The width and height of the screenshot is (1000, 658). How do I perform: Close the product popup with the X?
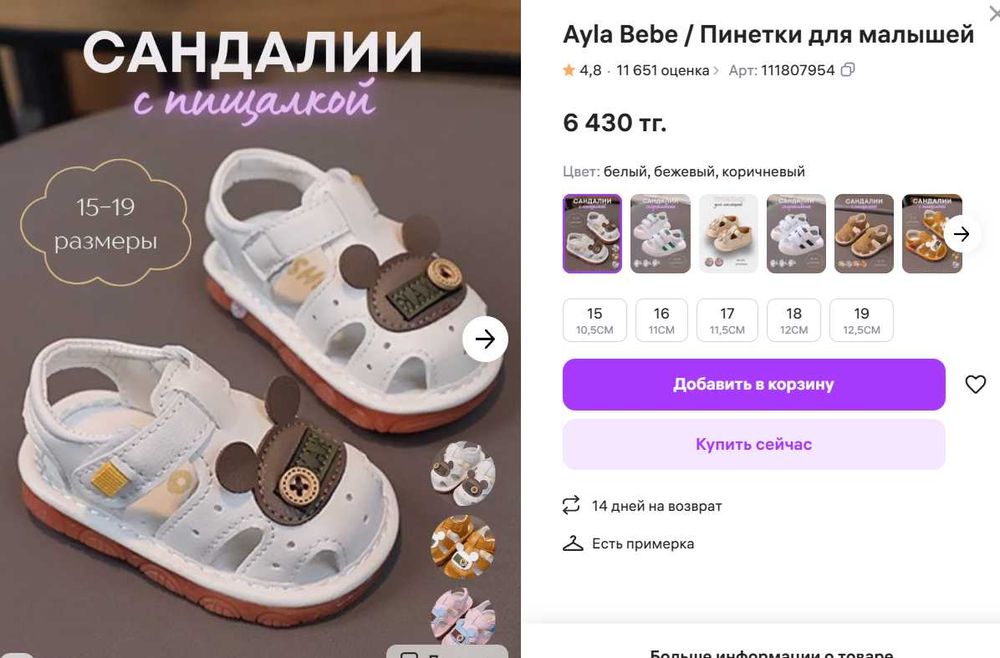pyautogui.click(x=994, y=13)
